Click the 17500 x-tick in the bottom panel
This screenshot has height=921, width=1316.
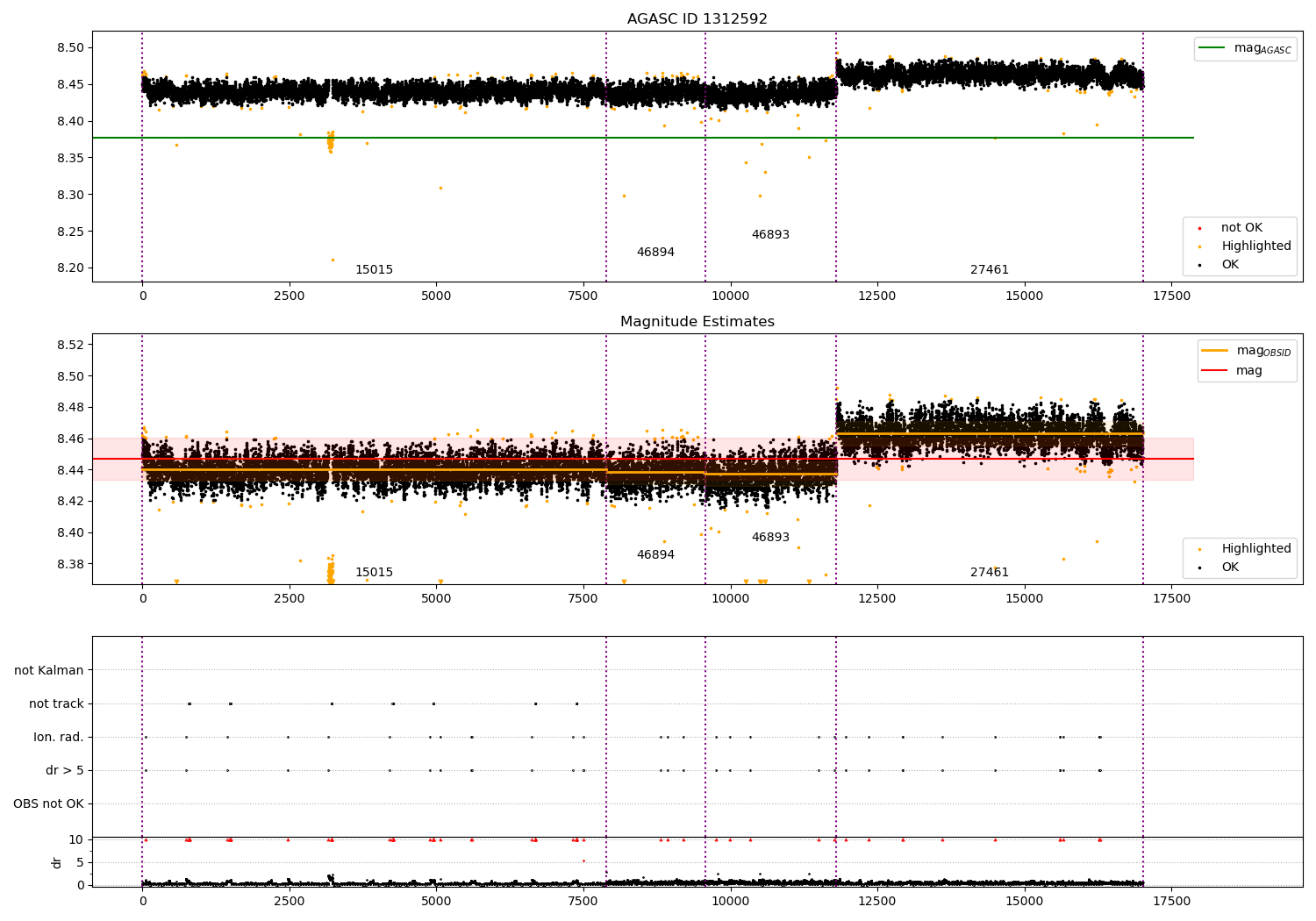click(x=1171, y=902)
